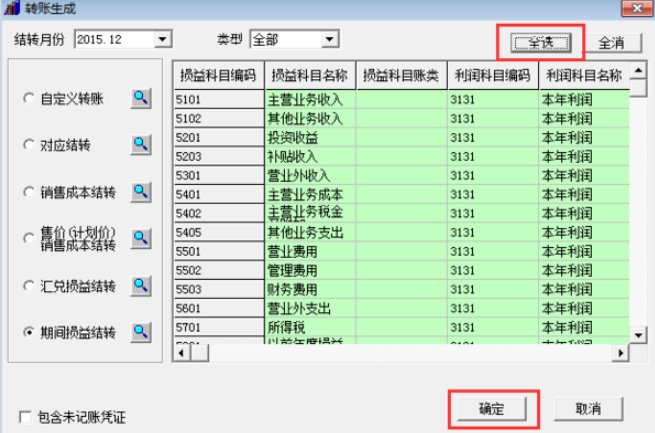Select the row code 5301
Screen dimensions: 655x433
point(219,175)
